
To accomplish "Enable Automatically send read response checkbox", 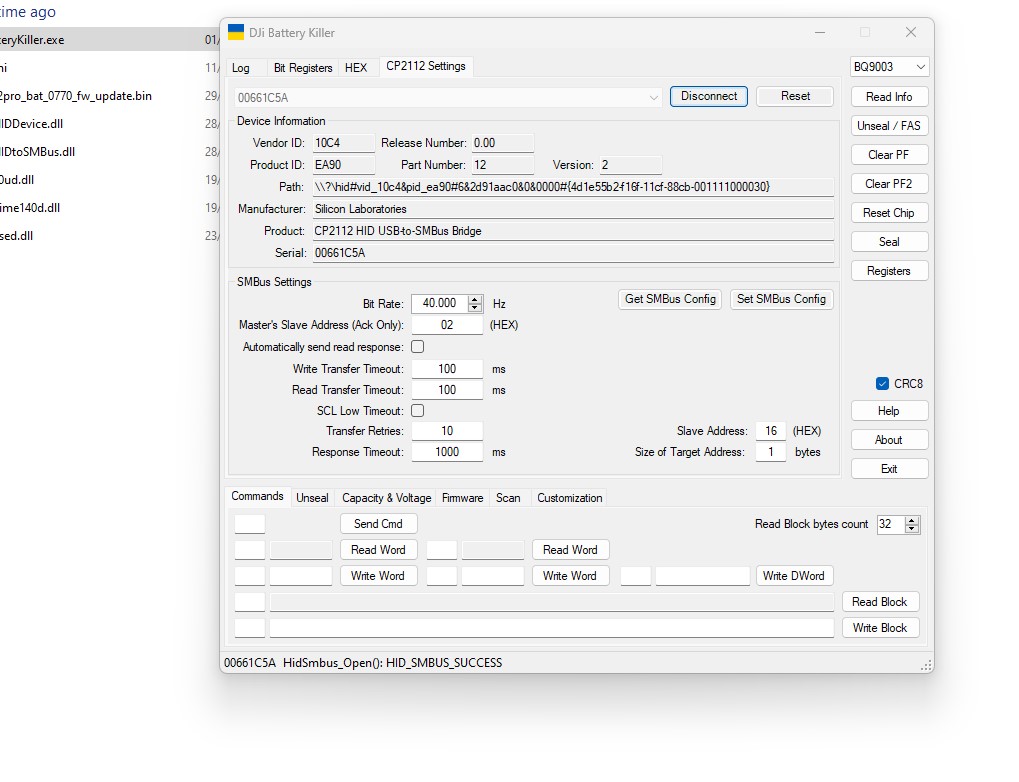I will click(418, 347).
